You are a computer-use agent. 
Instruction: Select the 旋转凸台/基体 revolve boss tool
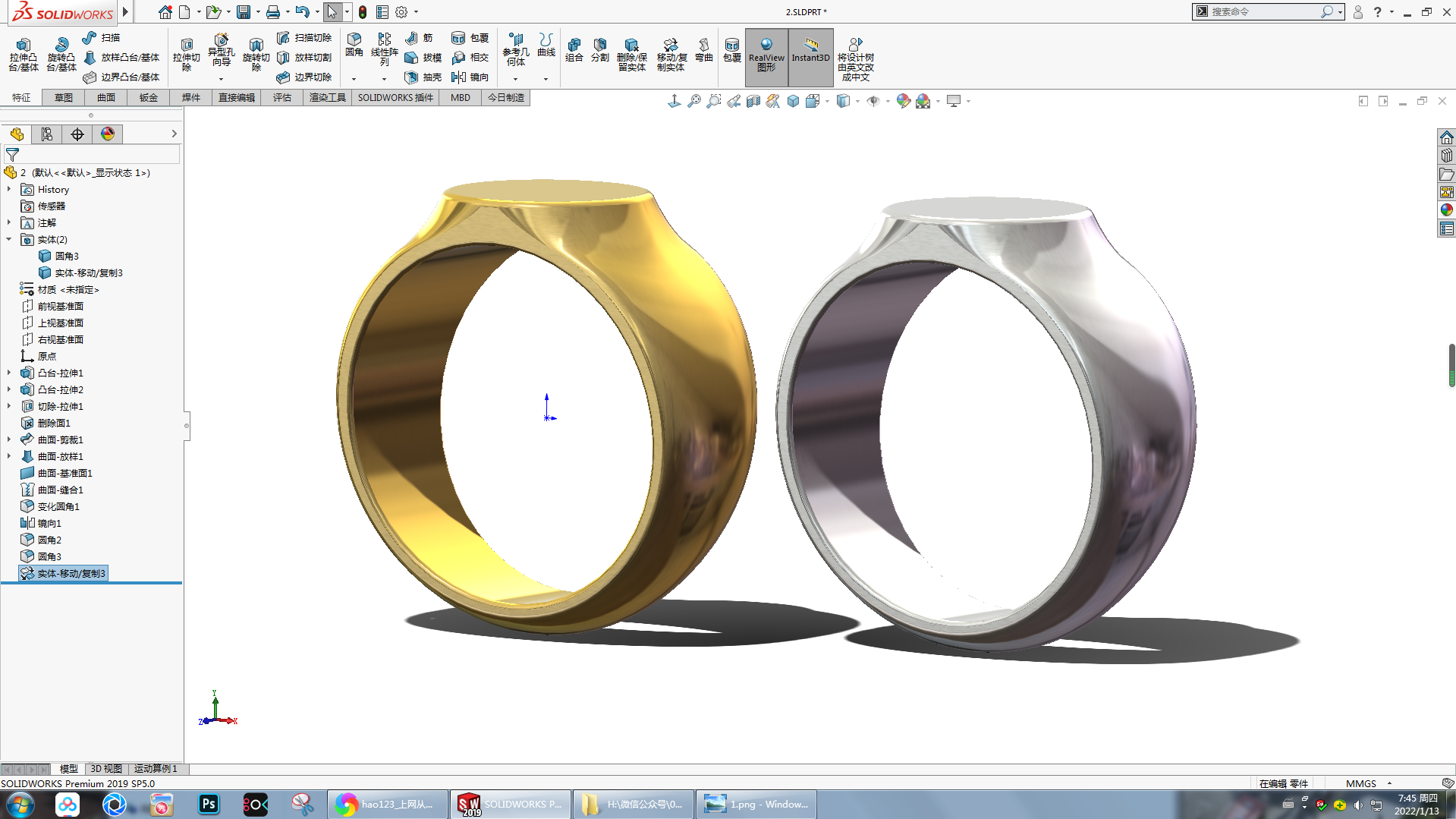pyautogui.click(x=61, y=55)
